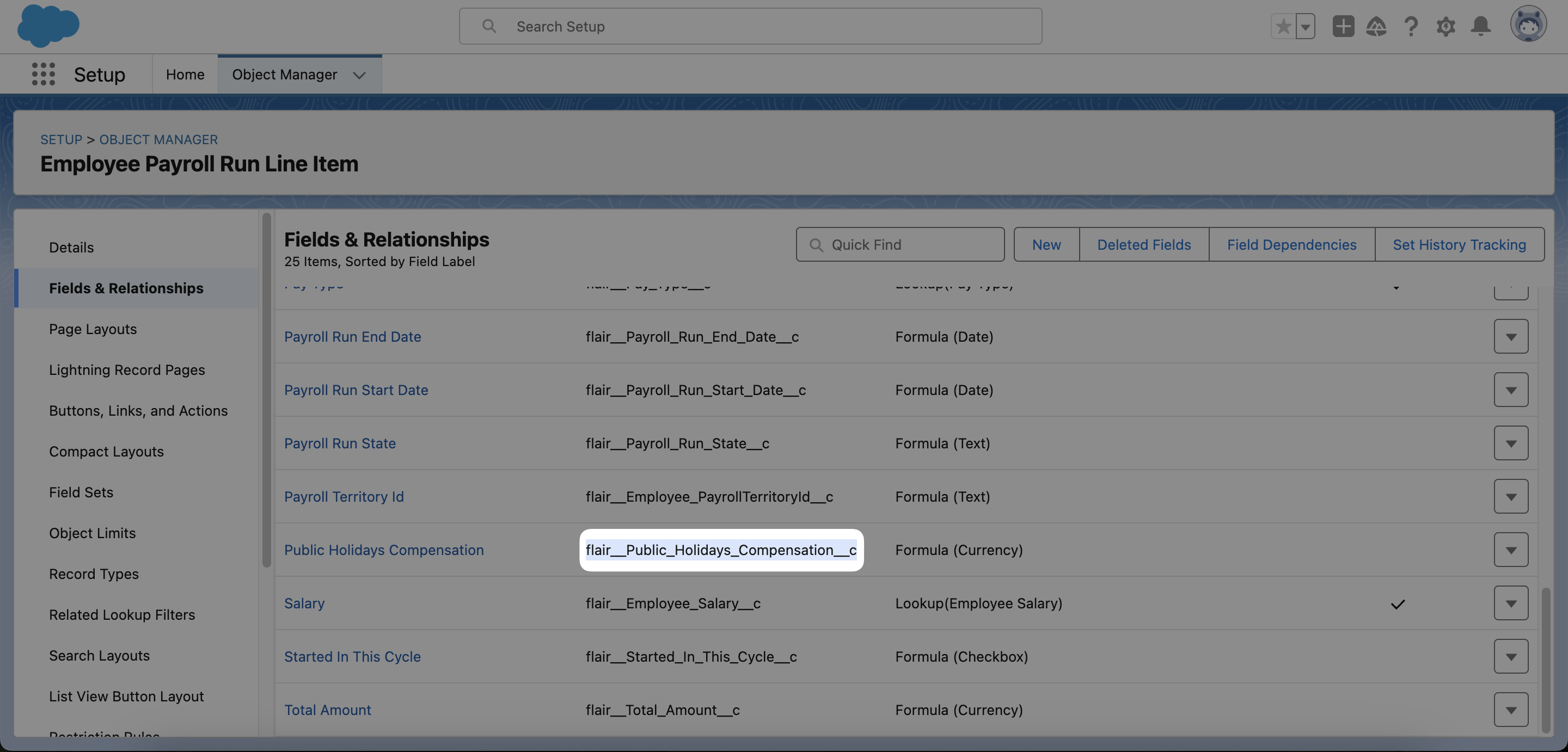Viewport: 1568px width, 752px height.
Task: Expand favorites list dropdown arrow
Action: click(1305, 26)
